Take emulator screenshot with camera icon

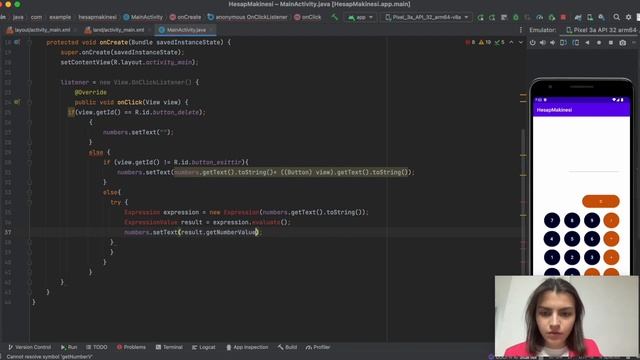click(622, 42)
